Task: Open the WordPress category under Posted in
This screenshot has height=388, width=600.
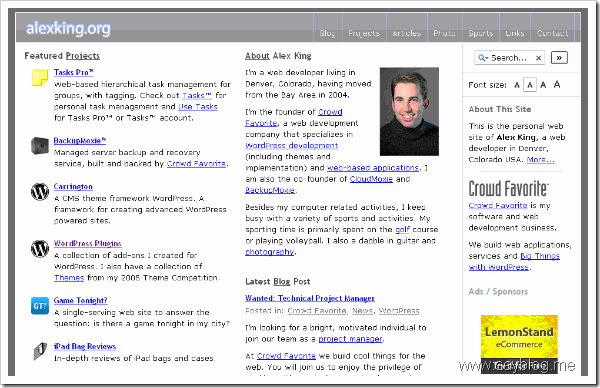Action: [399, 311]
